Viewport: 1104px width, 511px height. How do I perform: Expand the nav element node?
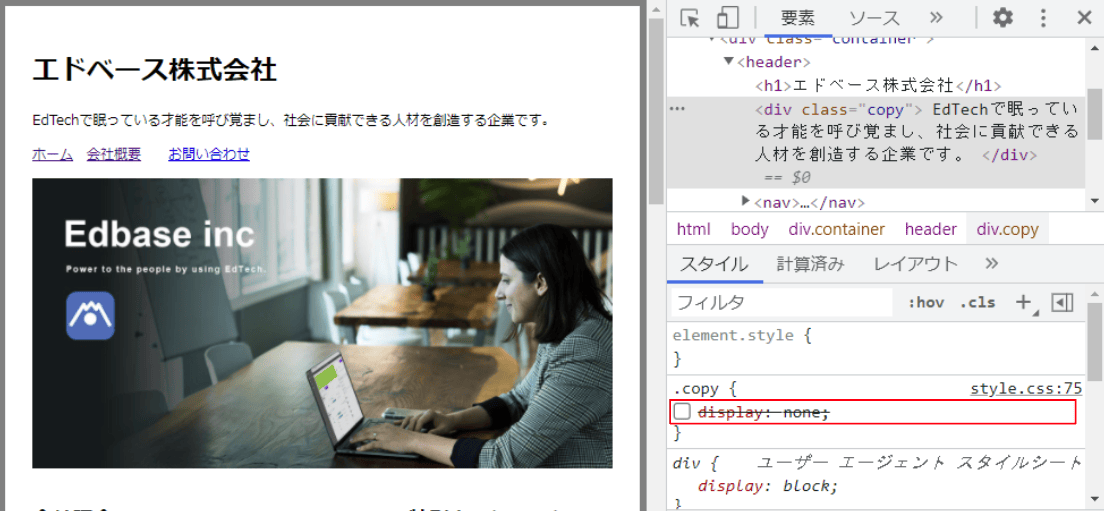pyautogui.click(x=746, y=201)
